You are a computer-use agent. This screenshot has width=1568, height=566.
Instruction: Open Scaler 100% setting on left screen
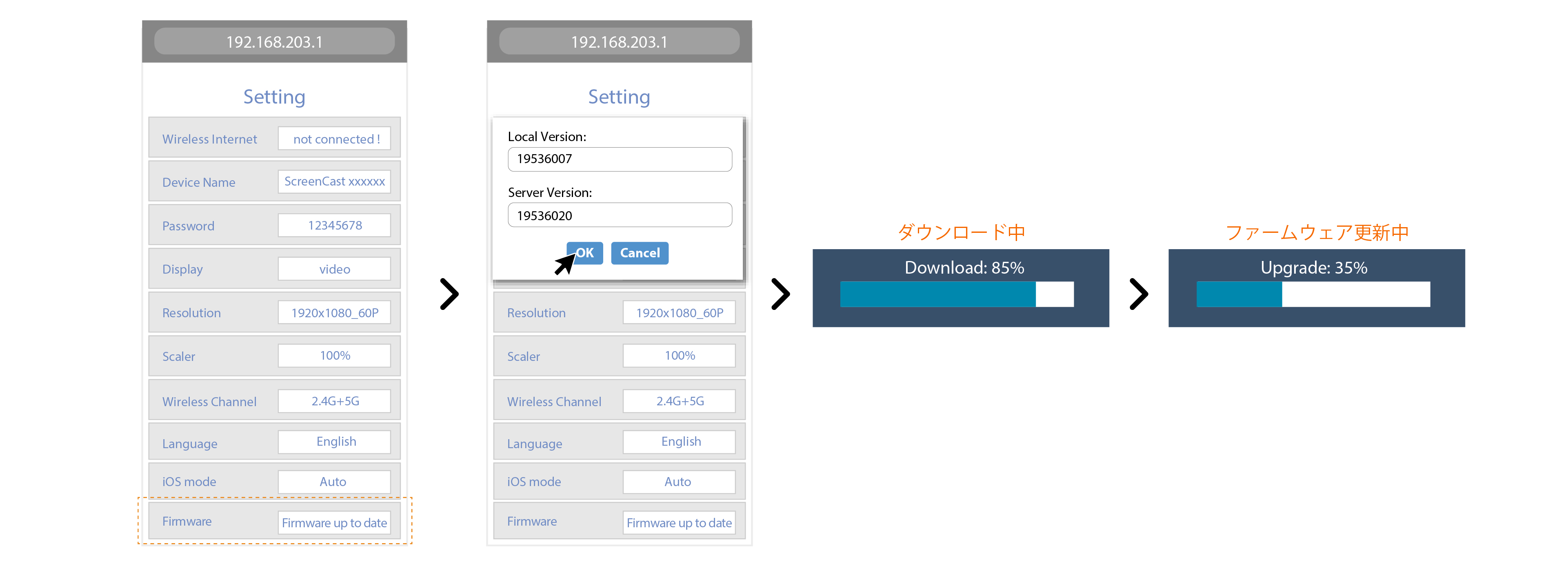pos(334,356)
